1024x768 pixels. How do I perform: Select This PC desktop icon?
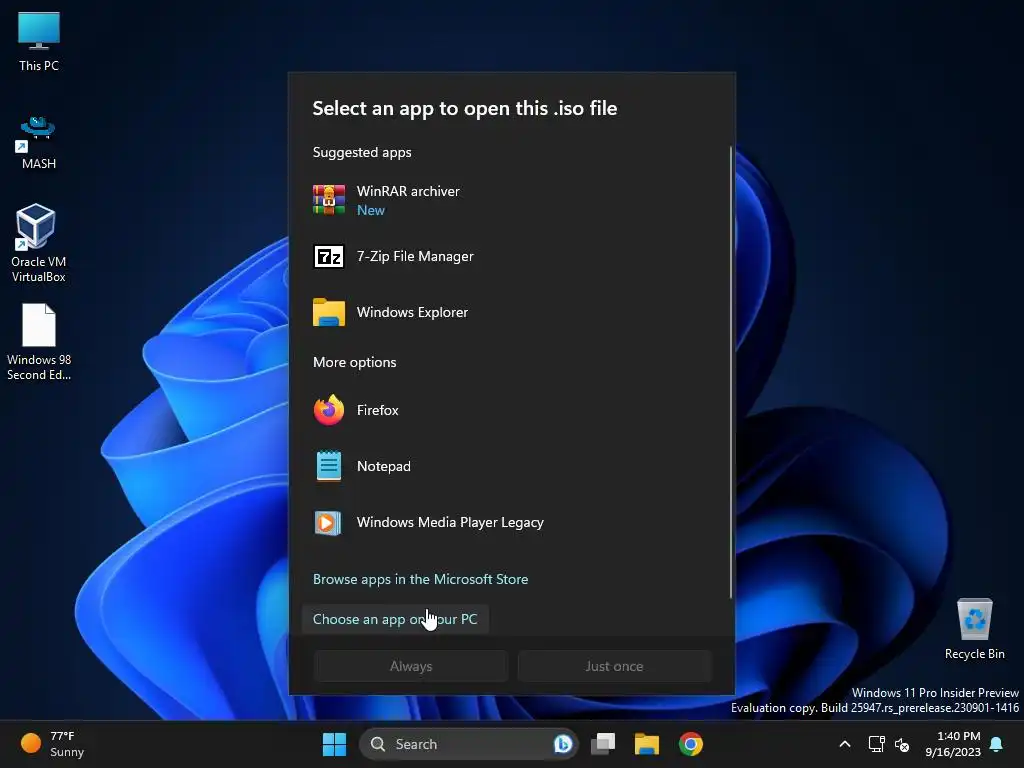[x=39, y=41]
